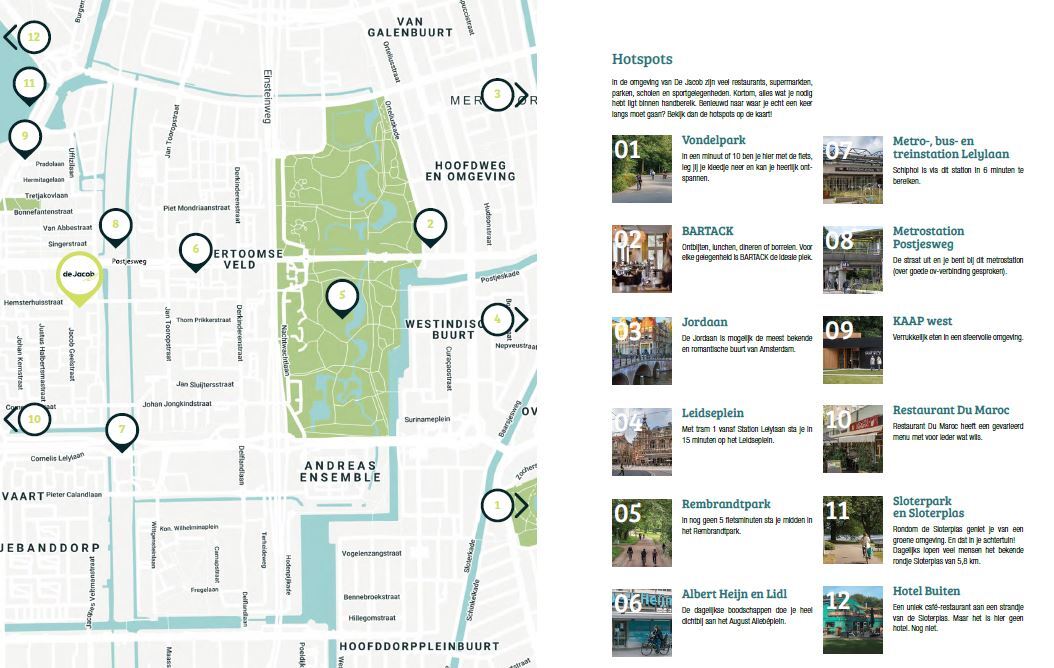
Task: Click the Hotel Buiten thumbnail 12
Action: coord(852,621)
